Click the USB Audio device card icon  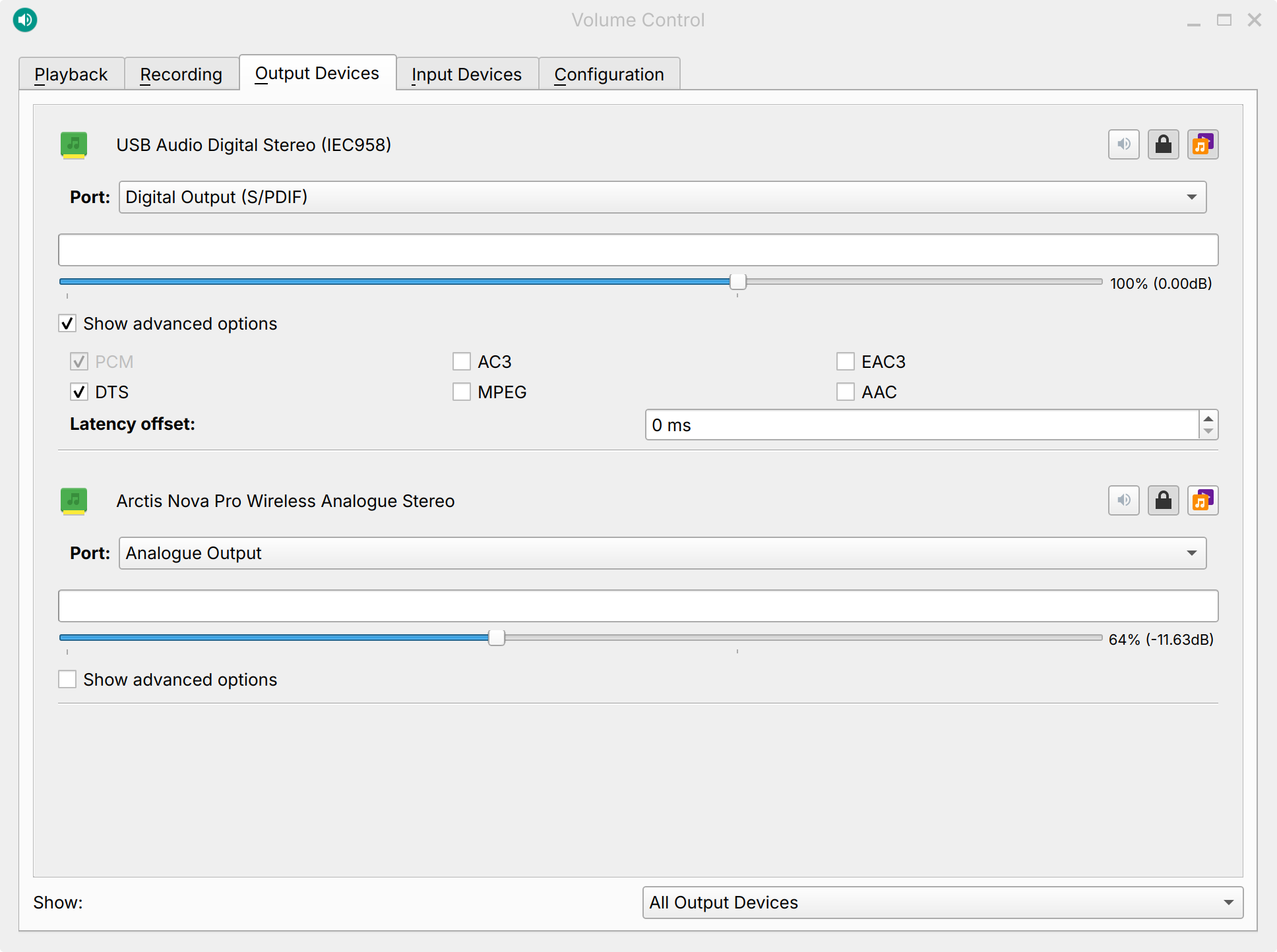pyautogui.click(x=74, y=144)
